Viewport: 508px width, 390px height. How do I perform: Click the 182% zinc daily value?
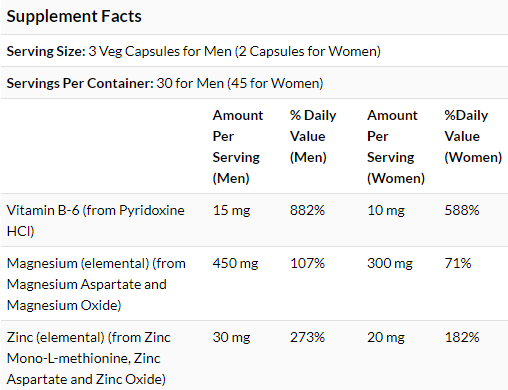pyautogui.click(x=462, y=337)
